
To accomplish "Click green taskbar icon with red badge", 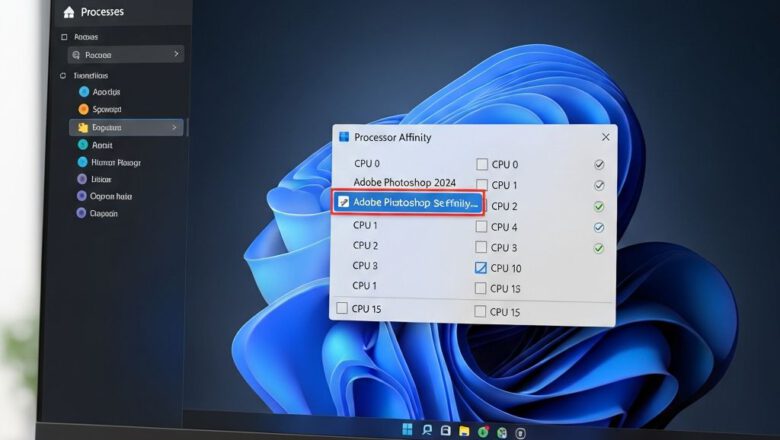I will (x=483, y=432).
